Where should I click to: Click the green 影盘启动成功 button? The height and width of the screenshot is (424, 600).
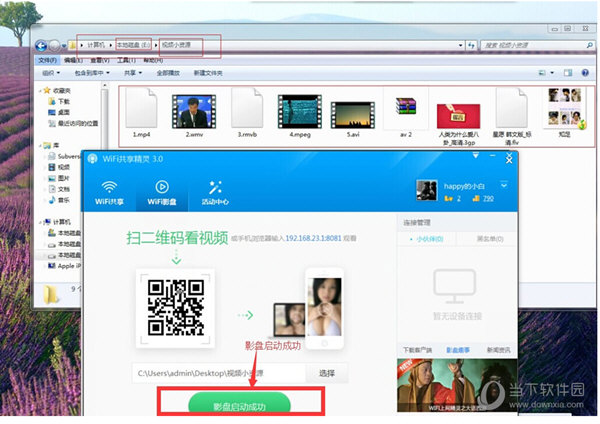[240, 405]
